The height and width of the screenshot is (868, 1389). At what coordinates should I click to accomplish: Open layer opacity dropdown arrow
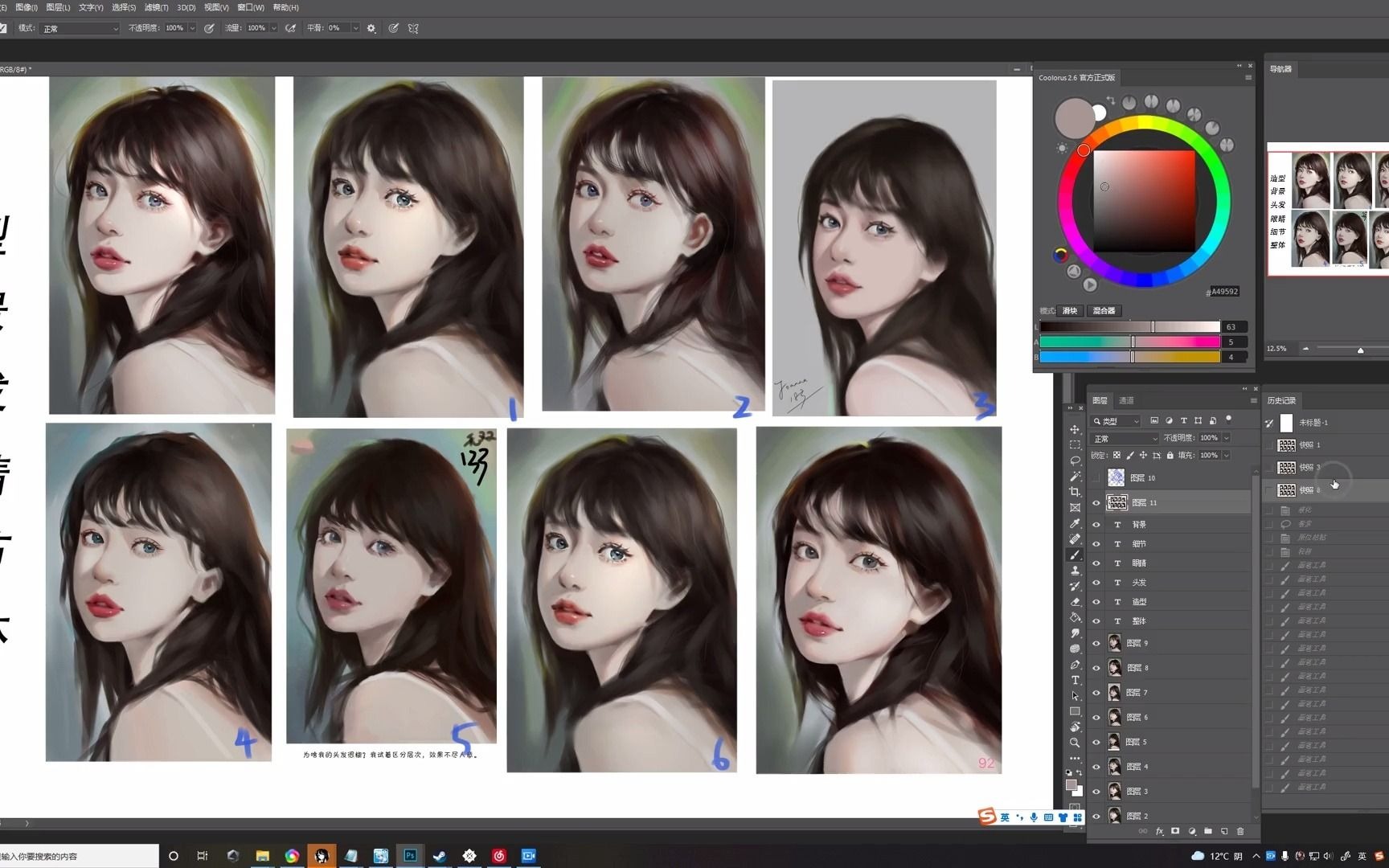click(1227, 438)
